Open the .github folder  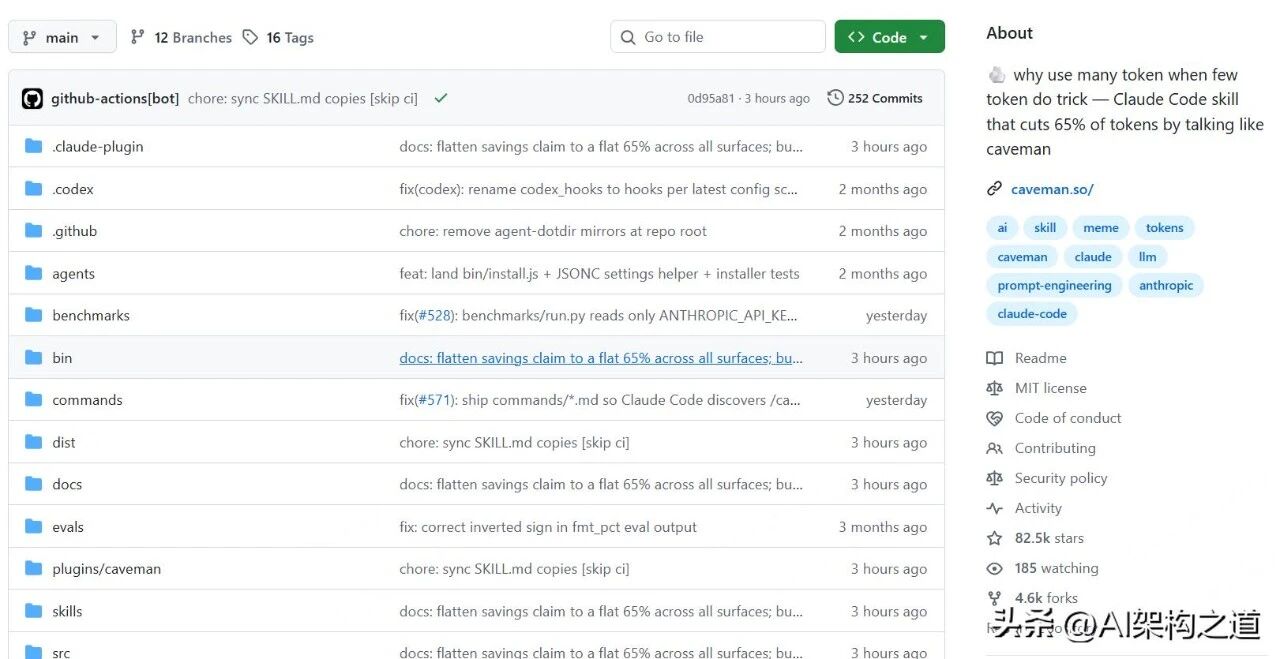click(75, 231)
